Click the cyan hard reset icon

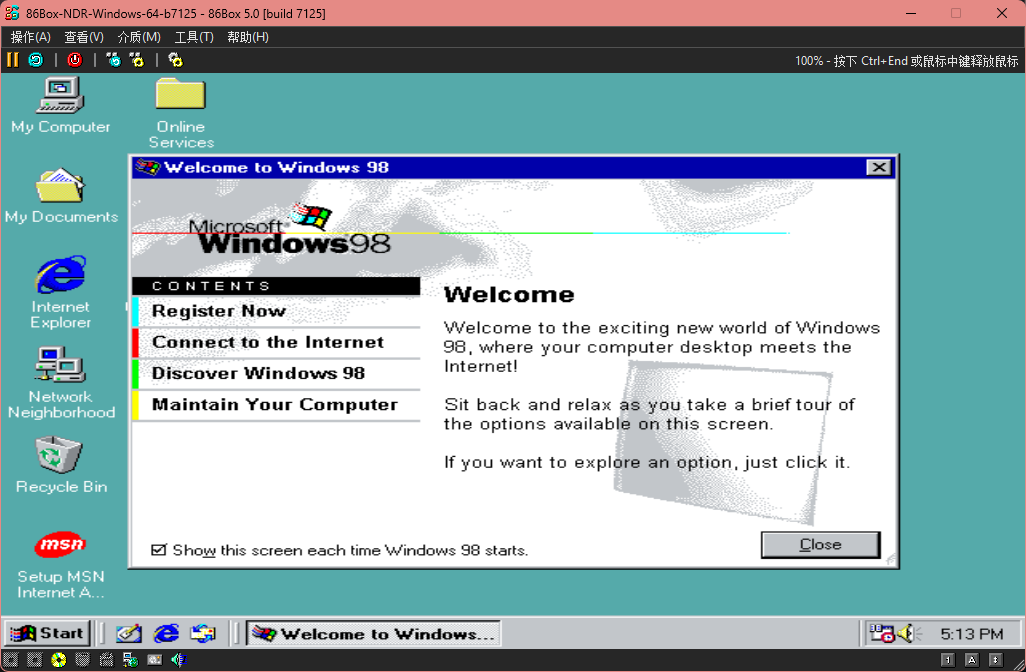(x=36, y=60)
